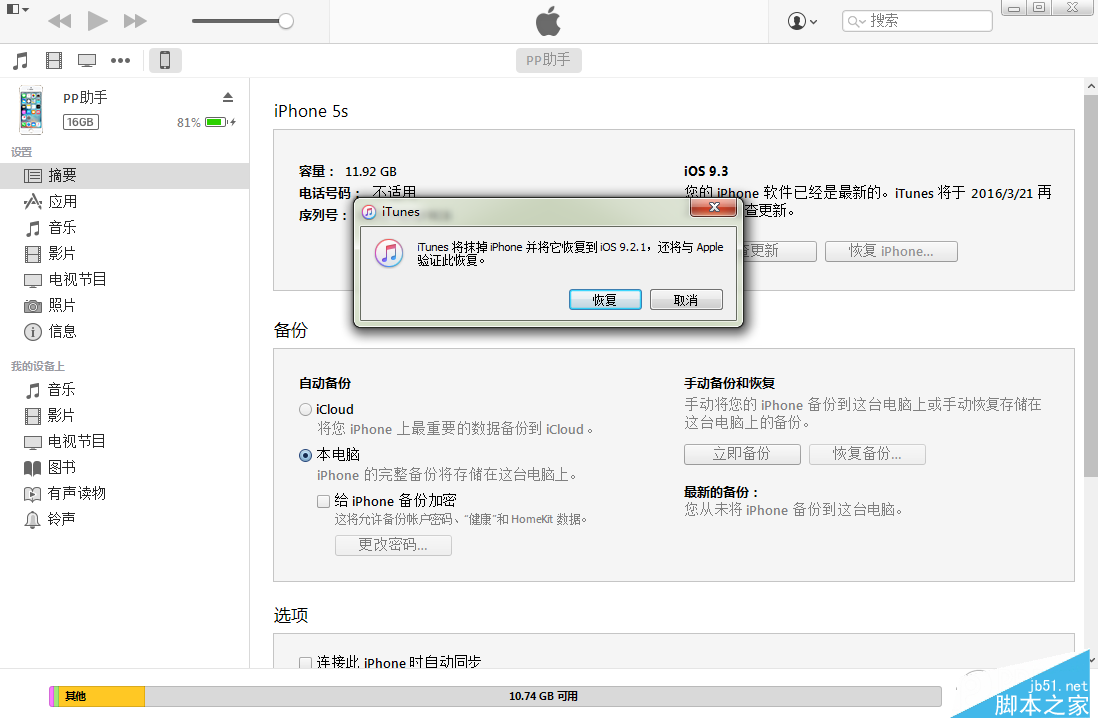Click the play button
The width and height of the screenshot is (1098, 724).
(x=97, y=20)
